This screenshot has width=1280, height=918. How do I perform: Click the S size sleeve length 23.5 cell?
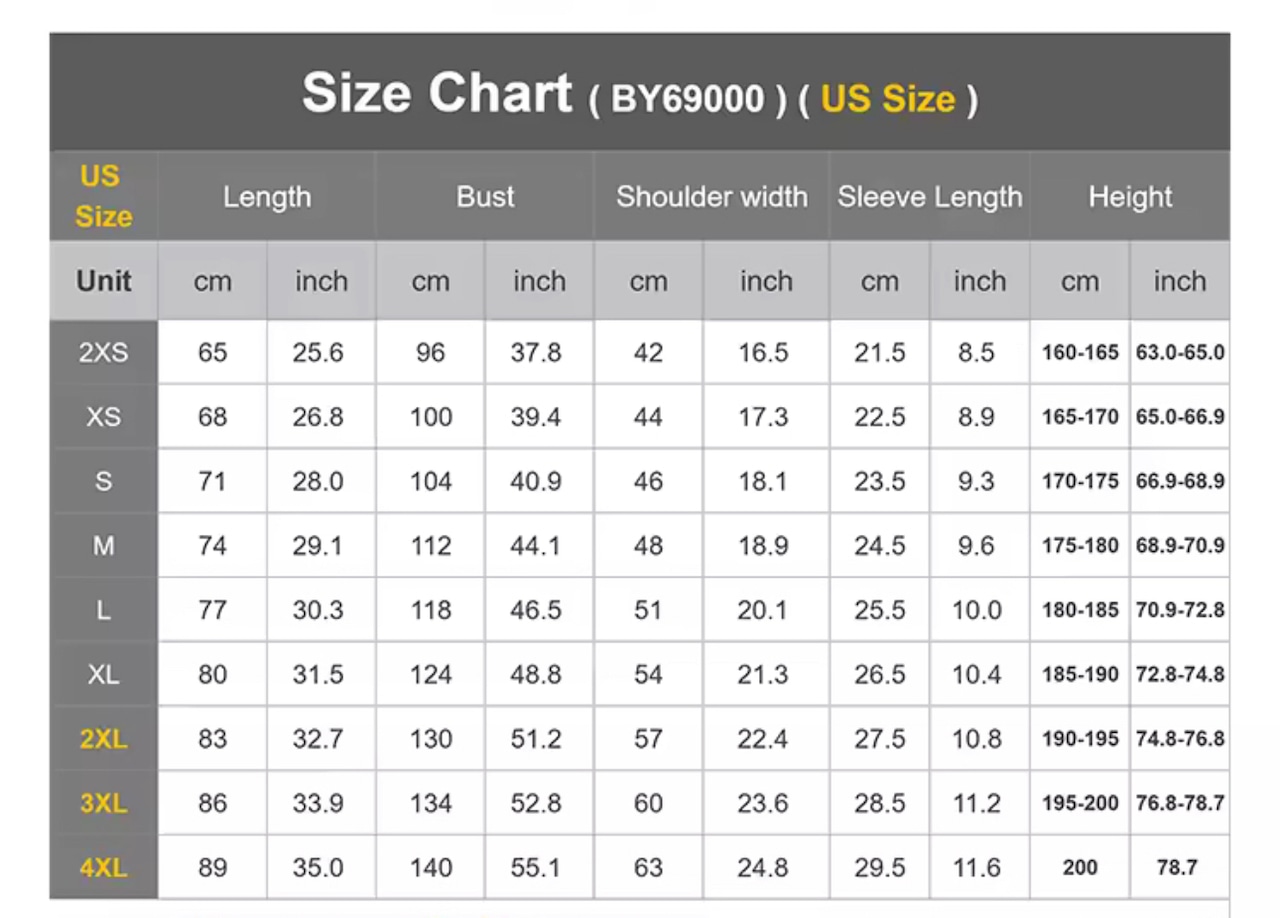880,481
